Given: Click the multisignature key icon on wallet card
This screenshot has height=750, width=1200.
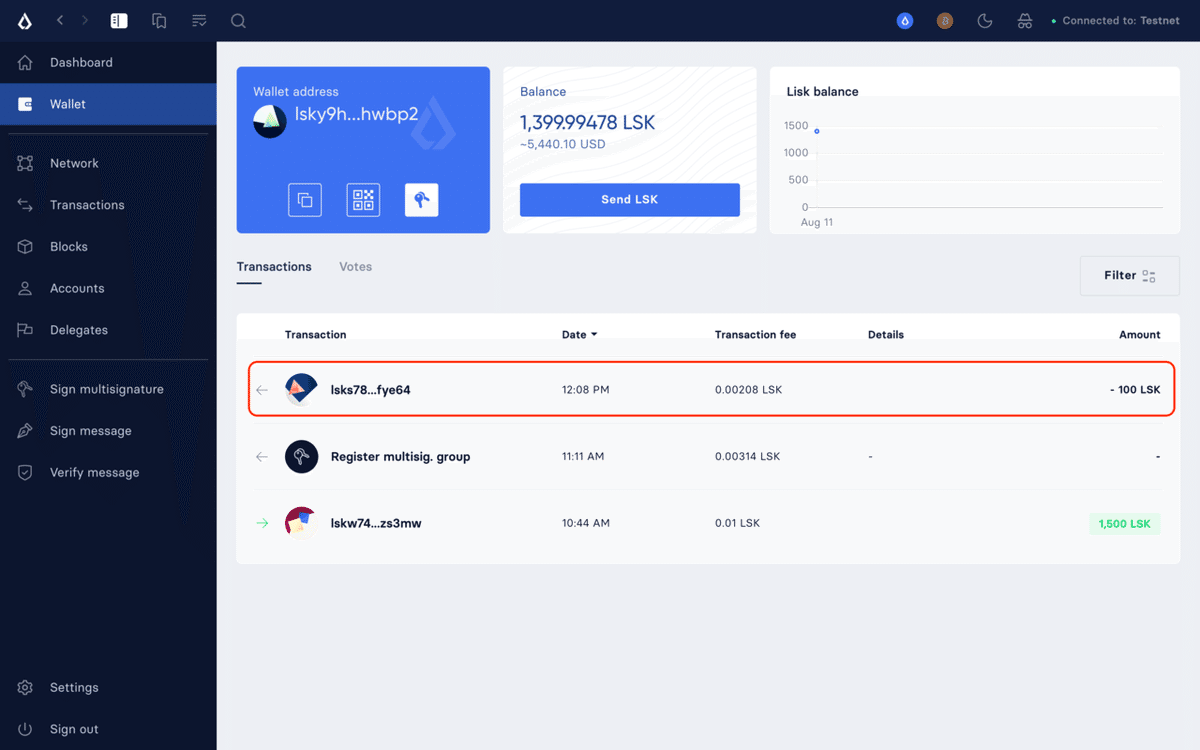Looking at the screenshot, I should coord(422,199).
